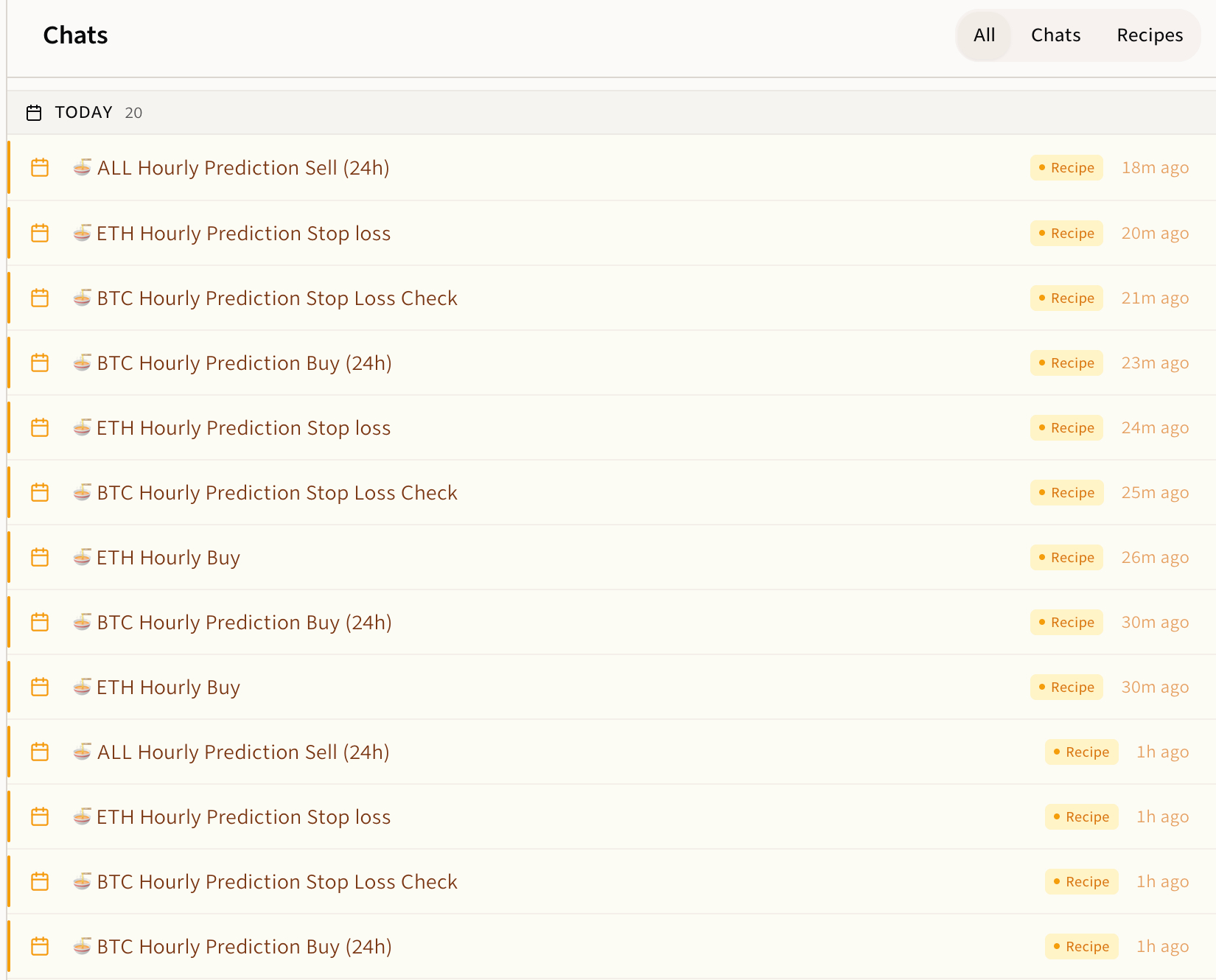Viewport: 1216px width, 980px height.
Task: Switch to the All filter tab
Action: 984,35
